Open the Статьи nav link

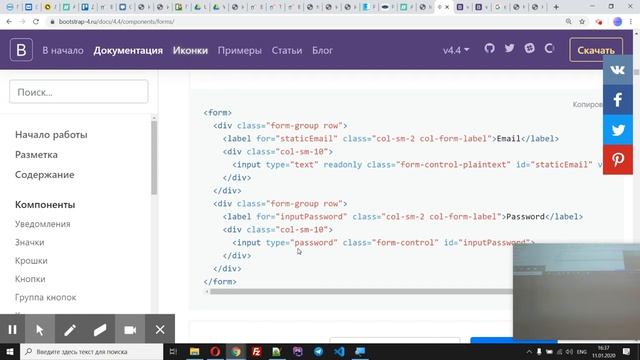click(287, 50)
